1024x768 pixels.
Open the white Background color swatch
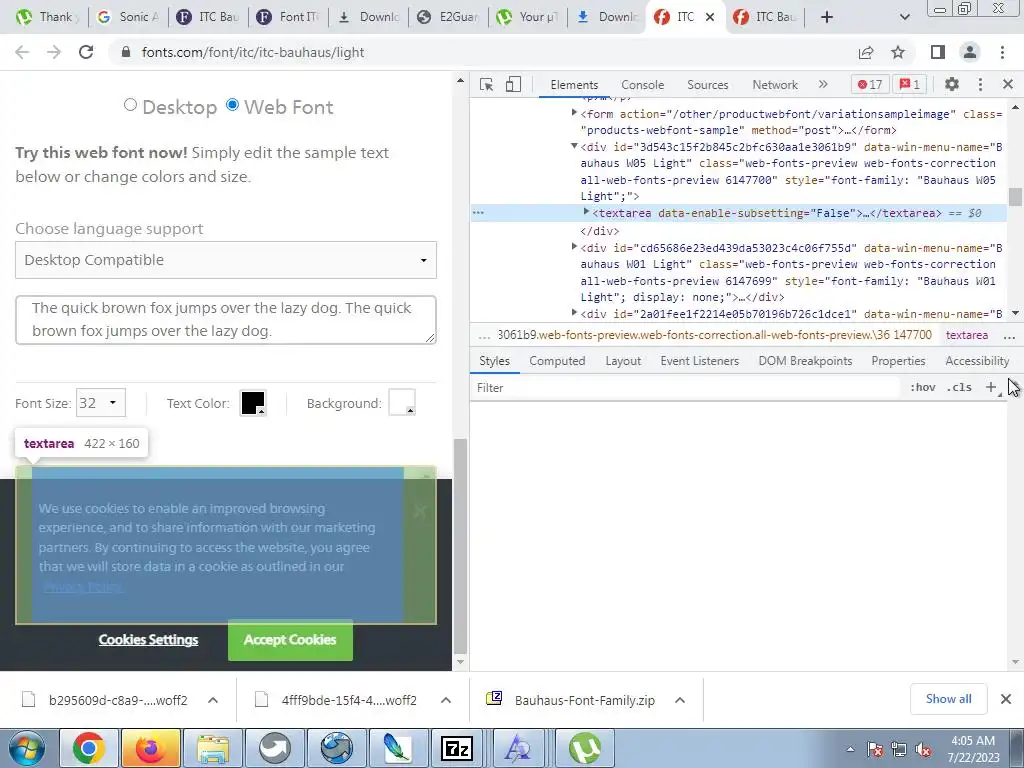tap(402, 403)
